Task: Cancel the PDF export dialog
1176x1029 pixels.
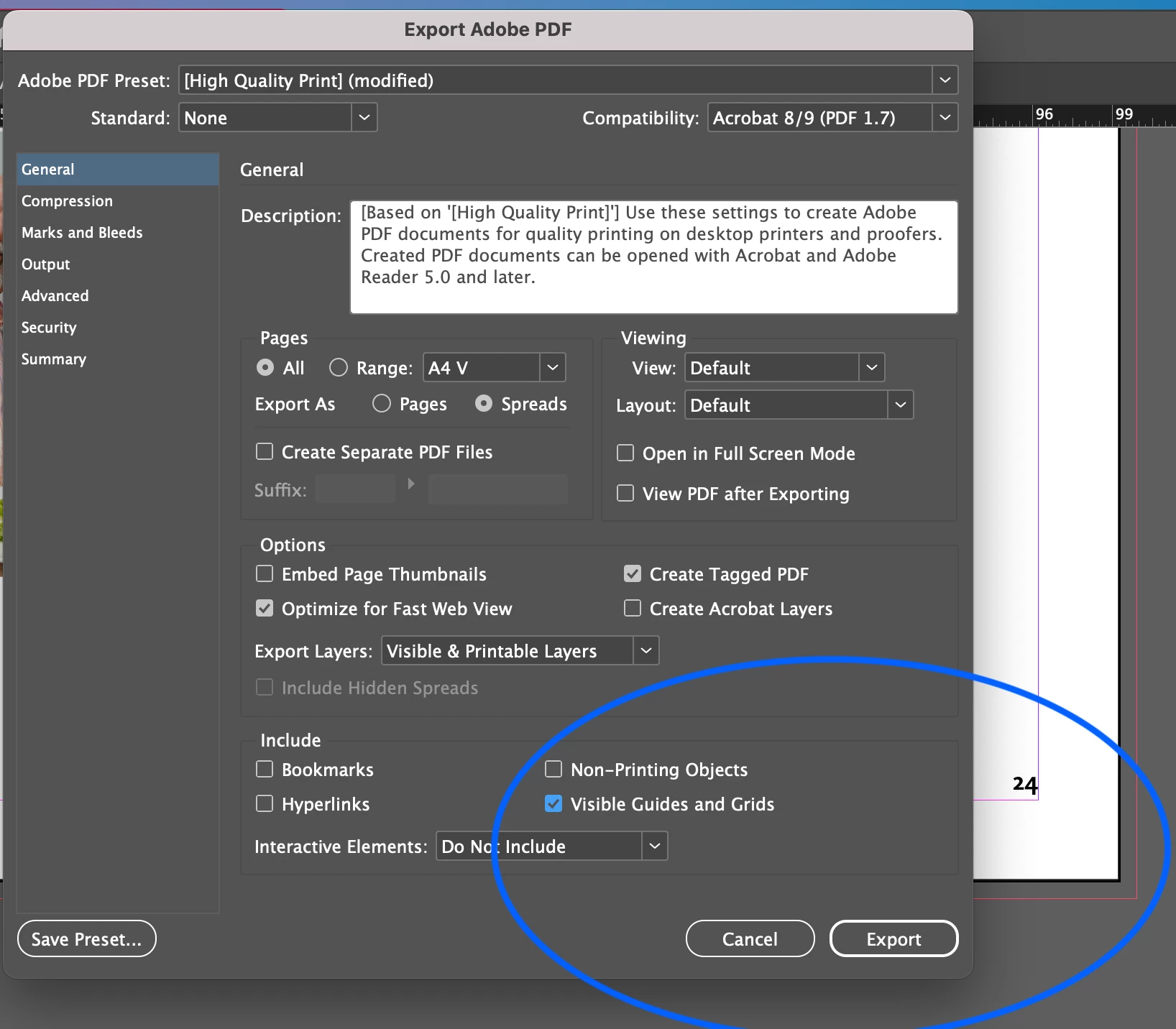Action: point(750,938)
